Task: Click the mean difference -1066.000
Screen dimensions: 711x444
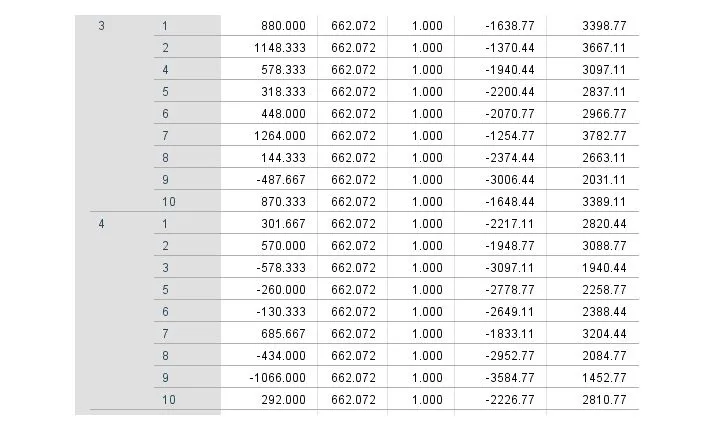Action: [278, 378]
